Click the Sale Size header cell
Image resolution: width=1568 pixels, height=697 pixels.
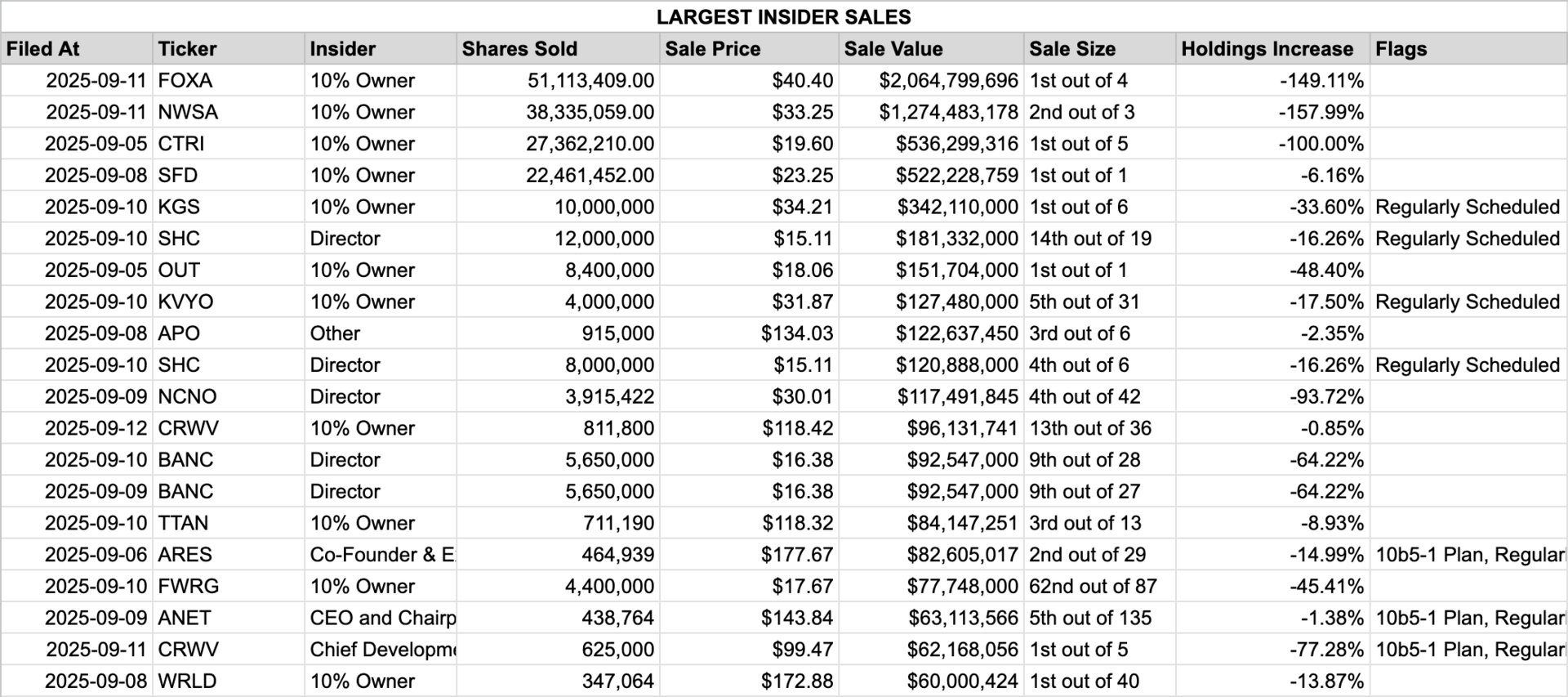pyautogui.click(x=1100, y=49)
